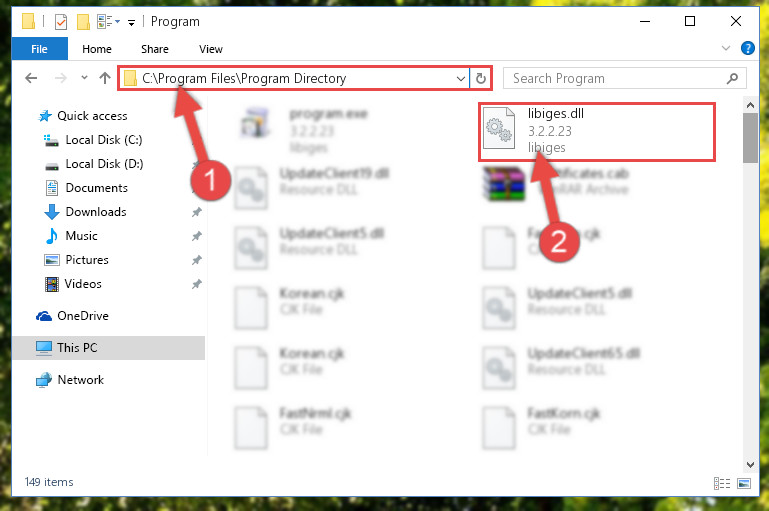This screenshot has height=511, width=769.
Task: Click the Search Program field
Action: click(x=624, y=78)
